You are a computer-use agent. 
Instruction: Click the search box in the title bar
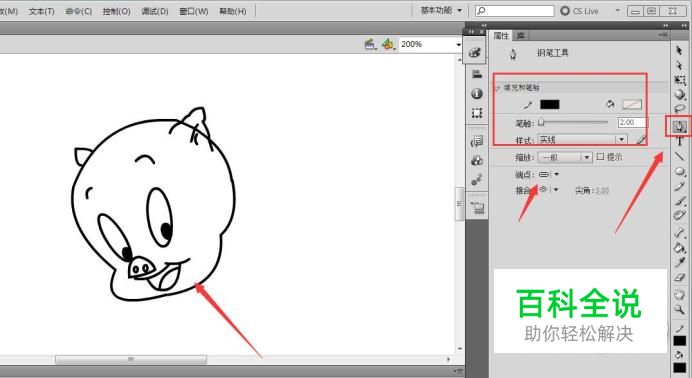tap(515, 11)
